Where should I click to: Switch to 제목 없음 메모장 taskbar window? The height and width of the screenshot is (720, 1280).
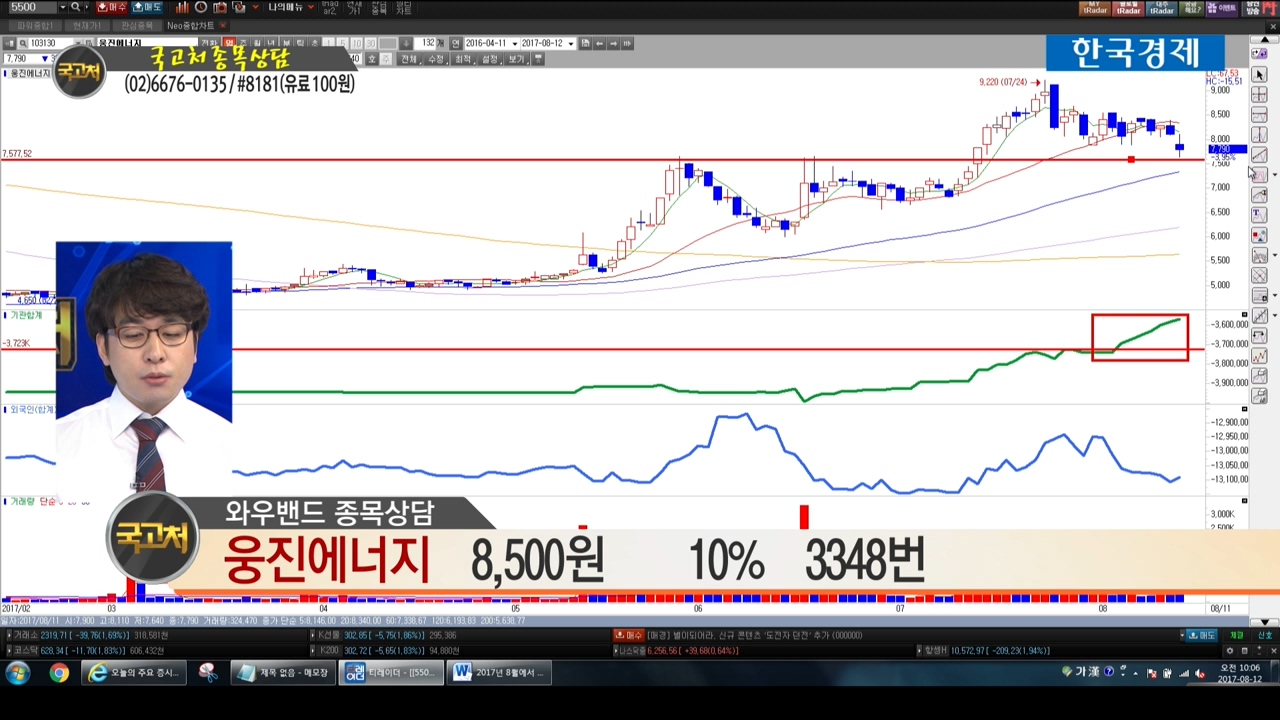[x=284, y=673]
